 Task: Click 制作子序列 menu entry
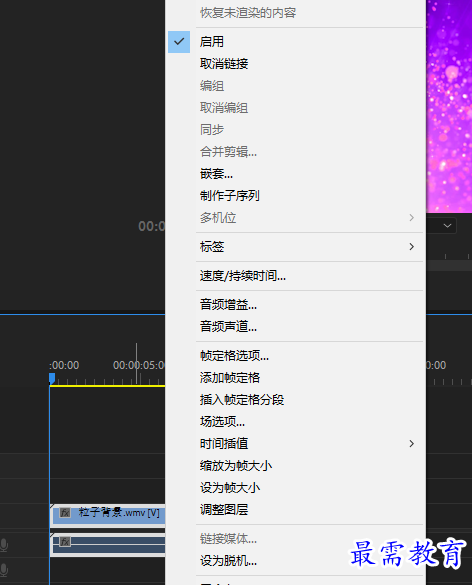coord(295,195)
